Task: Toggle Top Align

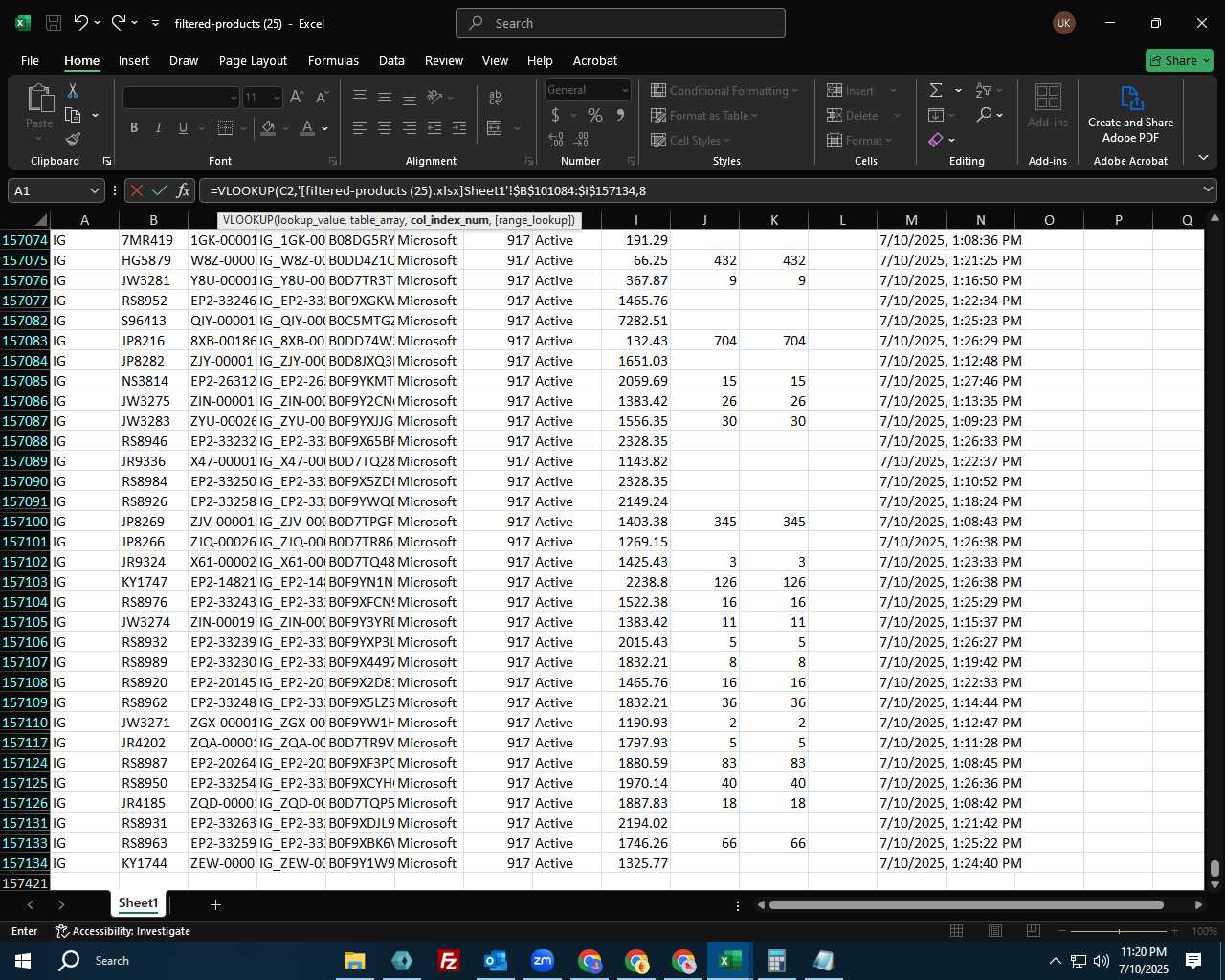Action: 360,97
